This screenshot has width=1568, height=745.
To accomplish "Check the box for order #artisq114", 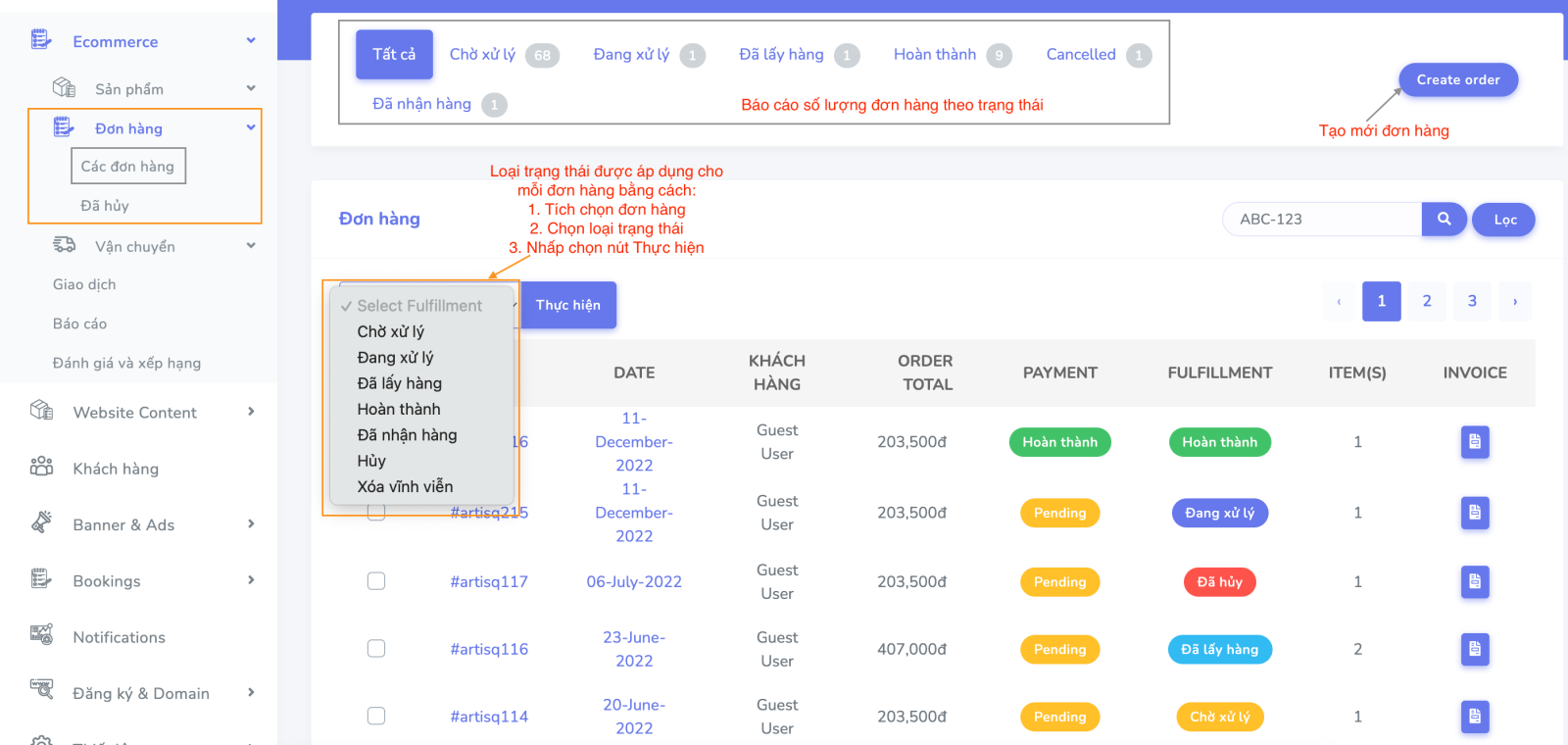I will (x=376, y=717).
